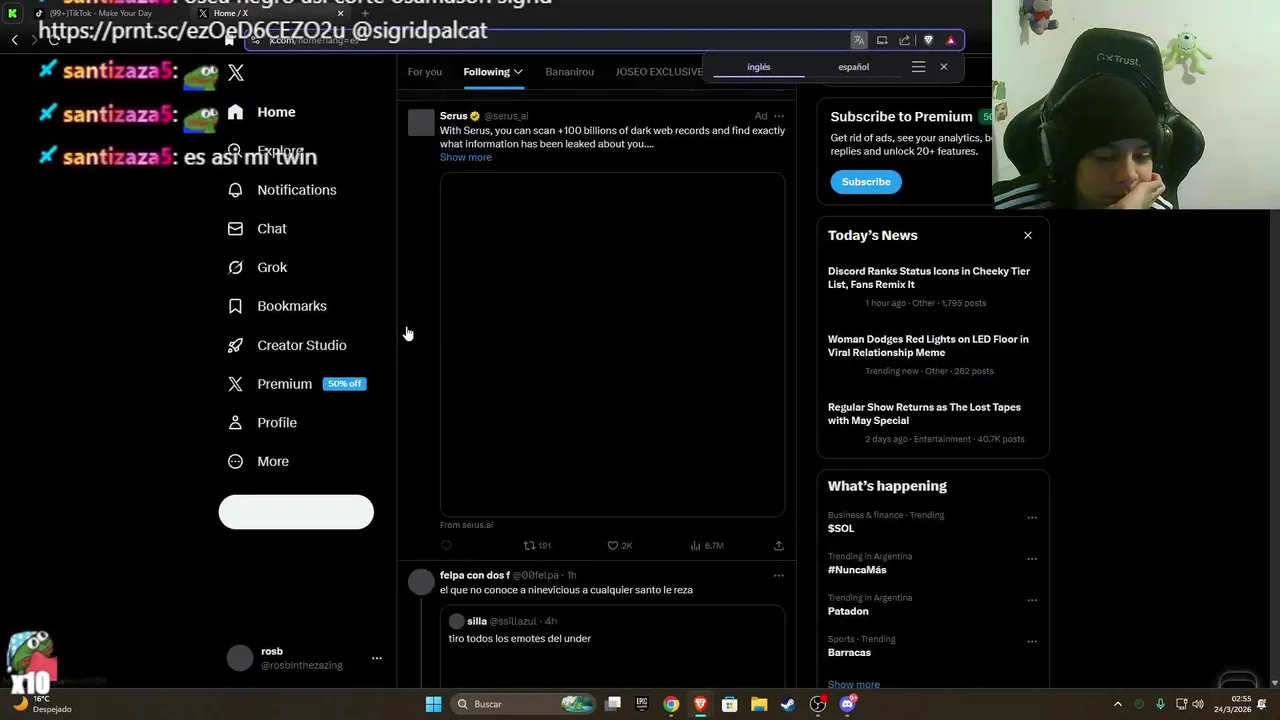Open more options for #NuncaMás trend

[1032, 559]
